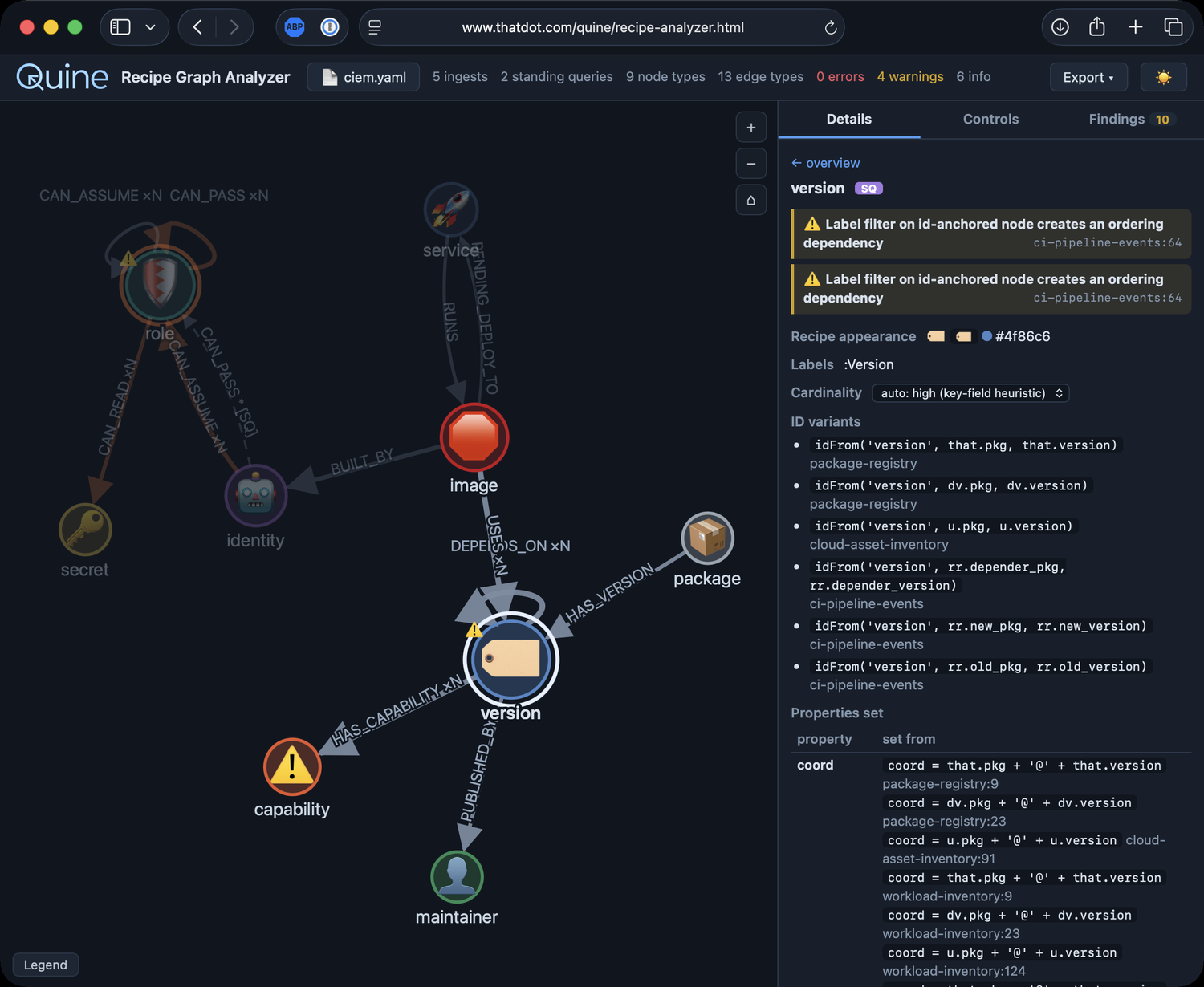
Task: Switch to the Findings tab
Action: tap(1132, 119)
